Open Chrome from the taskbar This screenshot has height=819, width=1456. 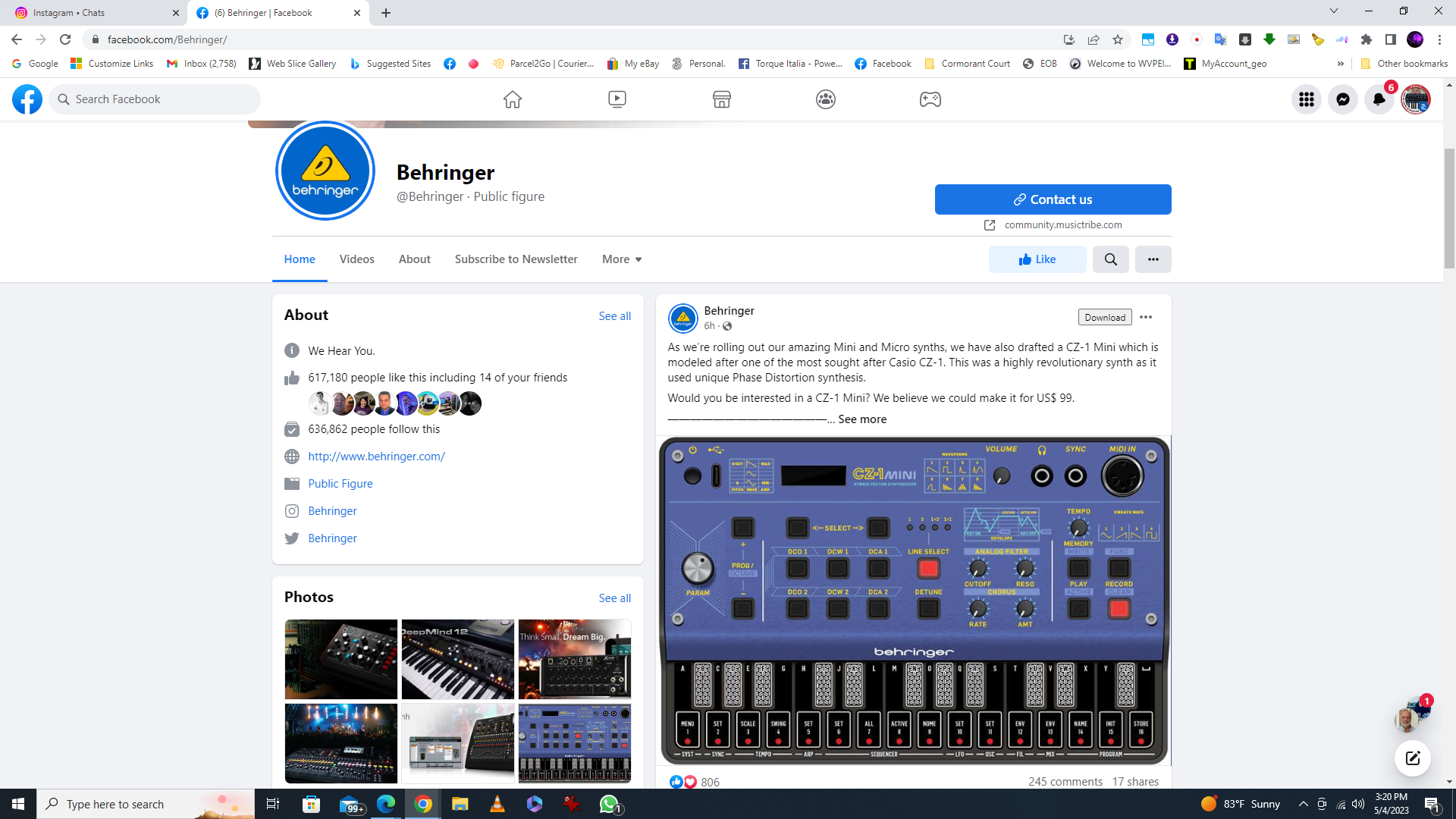click(x=423, y=804)
